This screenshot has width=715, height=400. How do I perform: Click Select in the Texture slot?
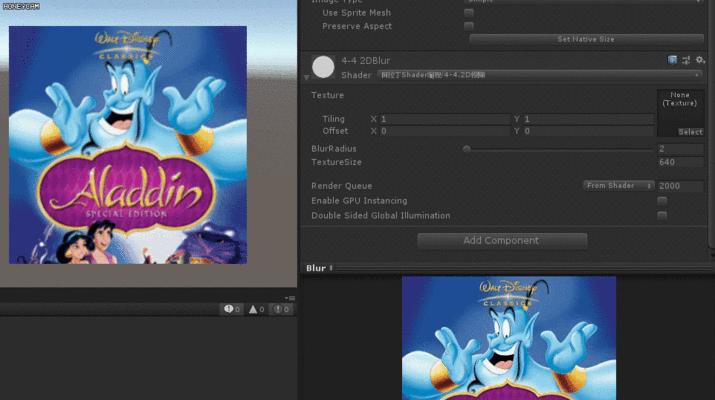[690, 132]
